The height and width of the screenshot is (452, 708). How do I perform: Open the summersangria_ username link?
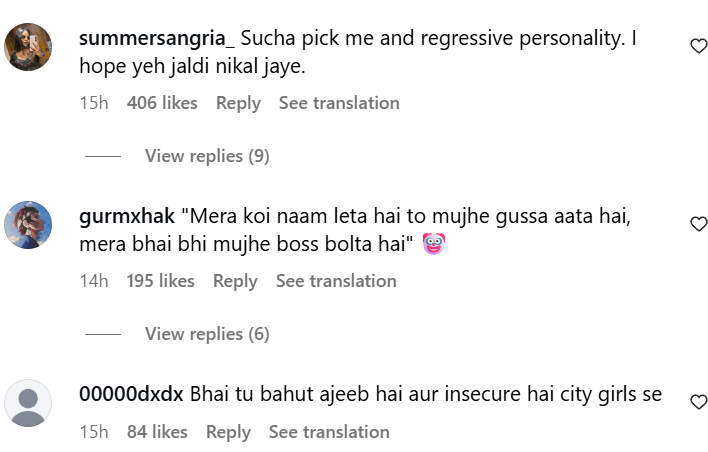[157, 39]
